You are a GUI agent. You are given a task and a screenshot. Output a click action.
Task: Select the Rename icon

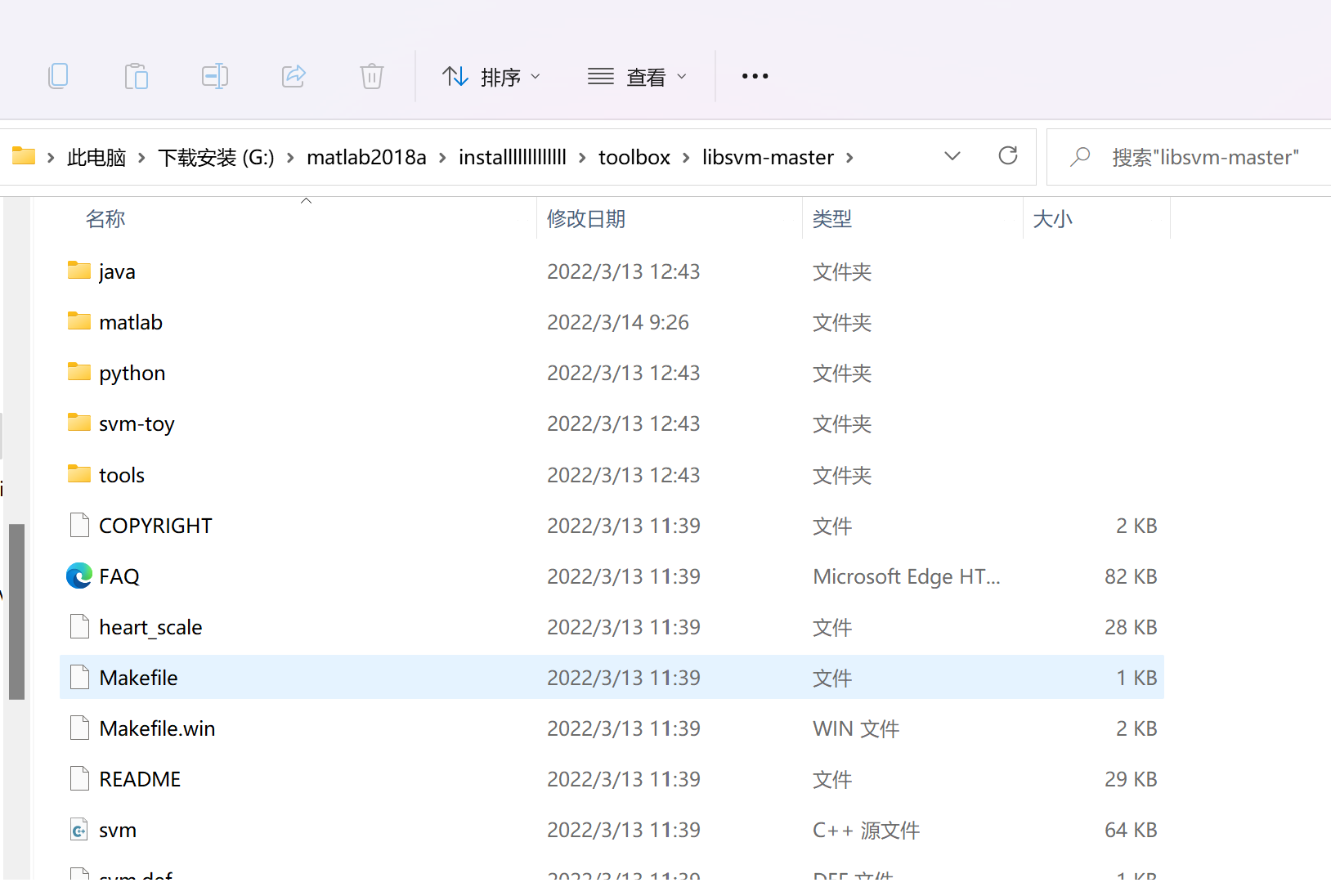point(214,75)
